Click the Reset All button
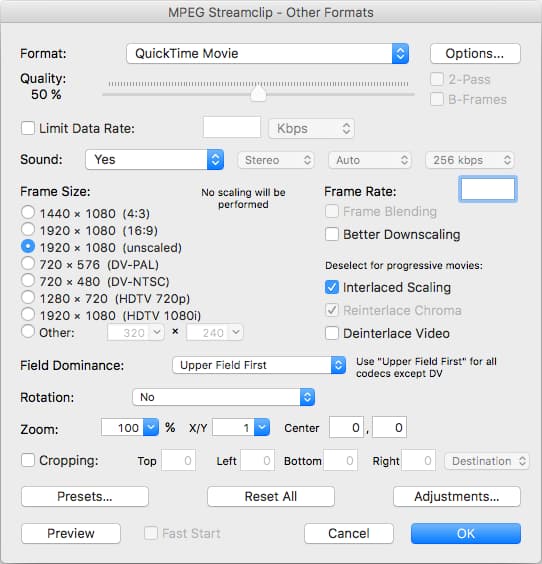542x564 pixels. (271, 496)
